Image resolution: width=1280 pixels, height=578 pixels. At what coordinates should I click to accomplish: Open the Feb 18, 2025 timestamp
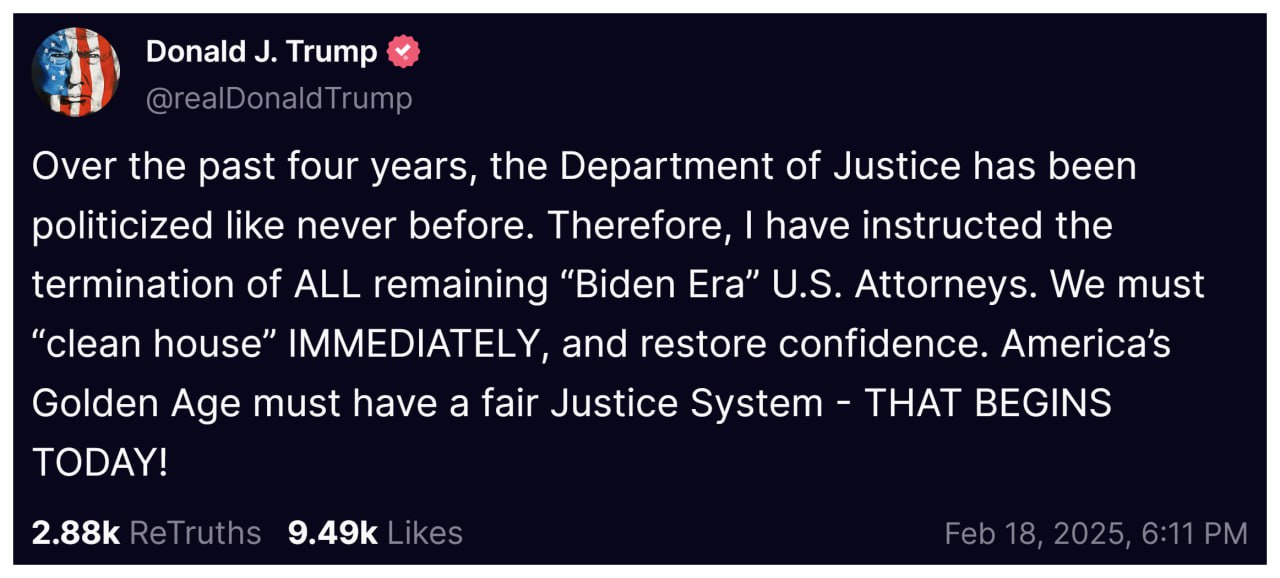1095,533
